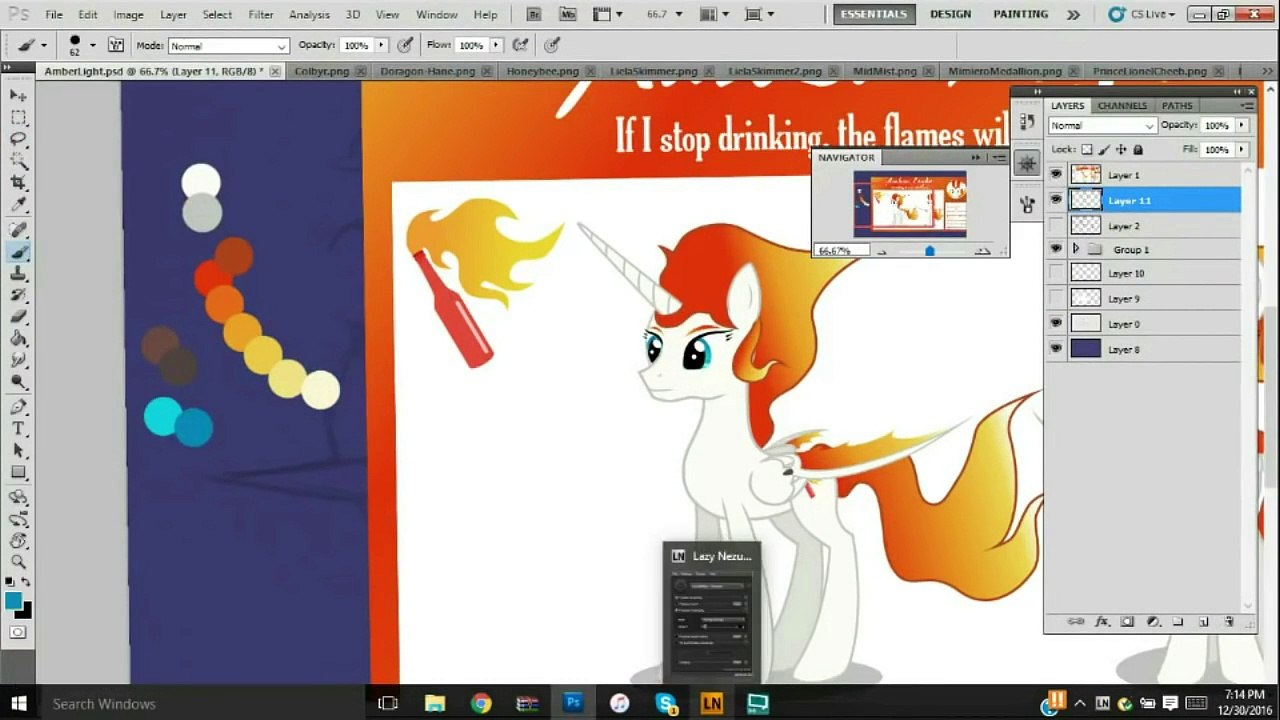Open Windows Start menu

pyautogui.click(x=18, y=703)
